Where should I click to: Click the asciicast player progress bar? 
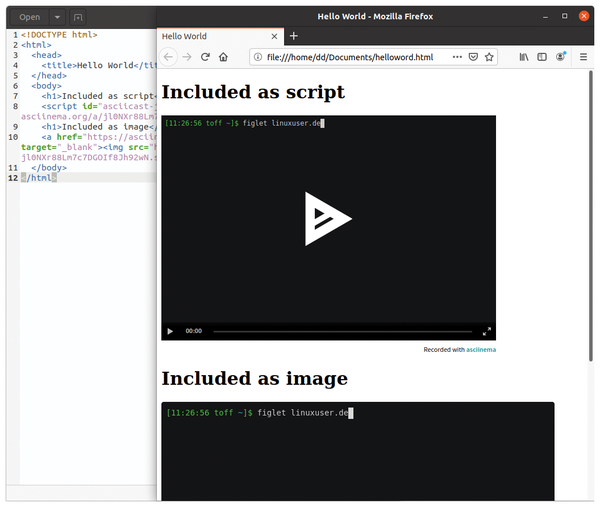(342, 331)
